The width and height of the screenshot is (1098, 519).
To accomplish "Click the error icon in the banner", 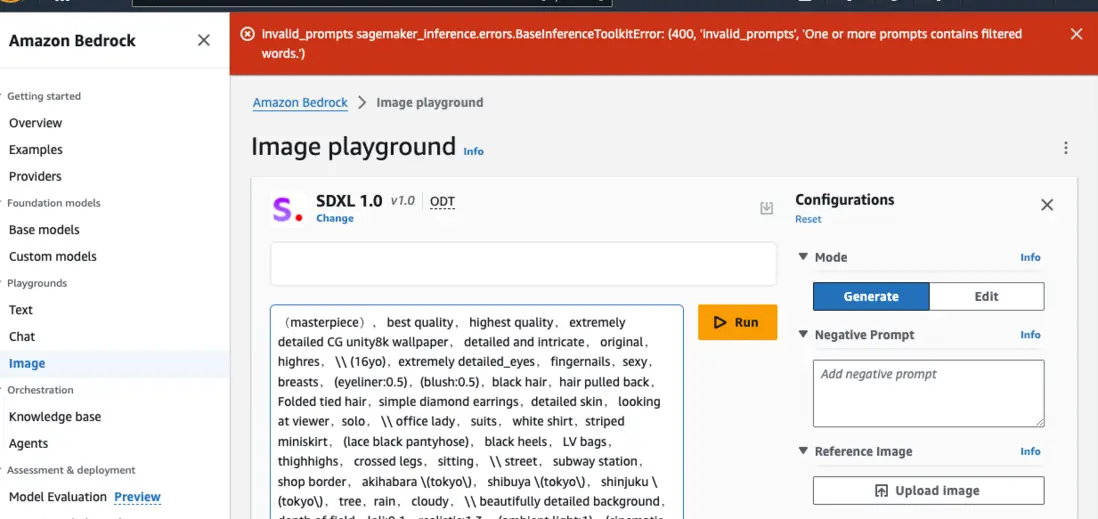I will click(247, 34).
